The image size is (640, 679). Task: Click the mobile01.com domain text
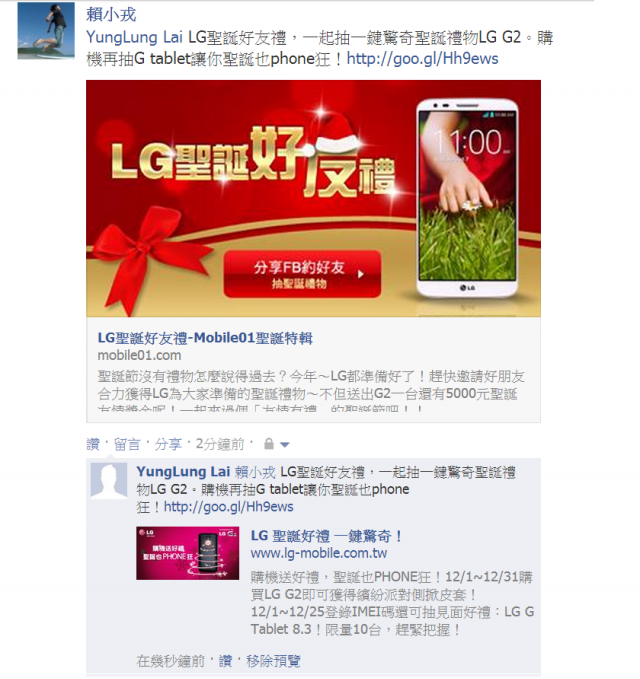139,356
